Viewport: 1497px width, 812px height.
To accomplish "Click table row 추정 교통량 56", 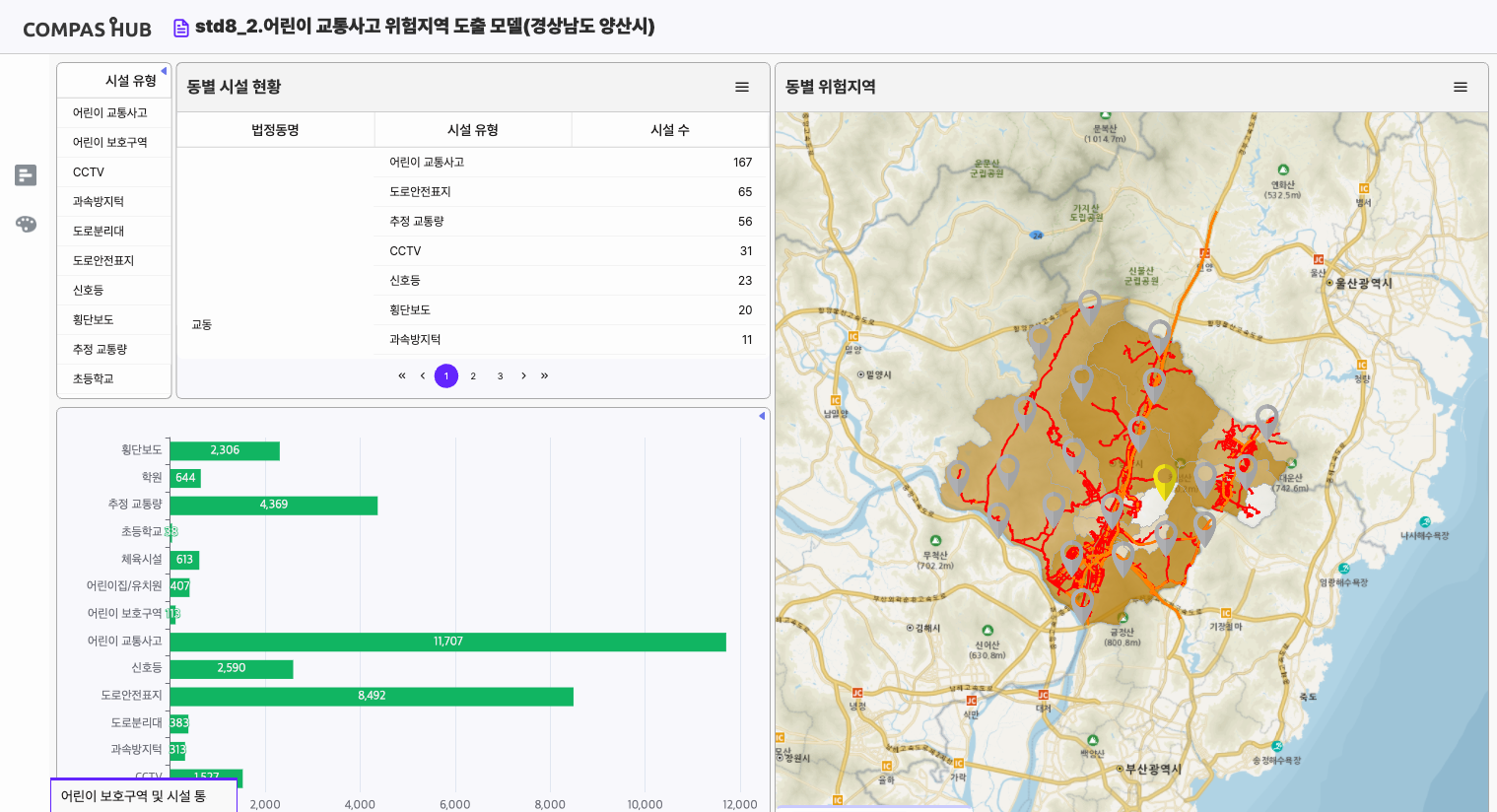I will pos(571,221).
